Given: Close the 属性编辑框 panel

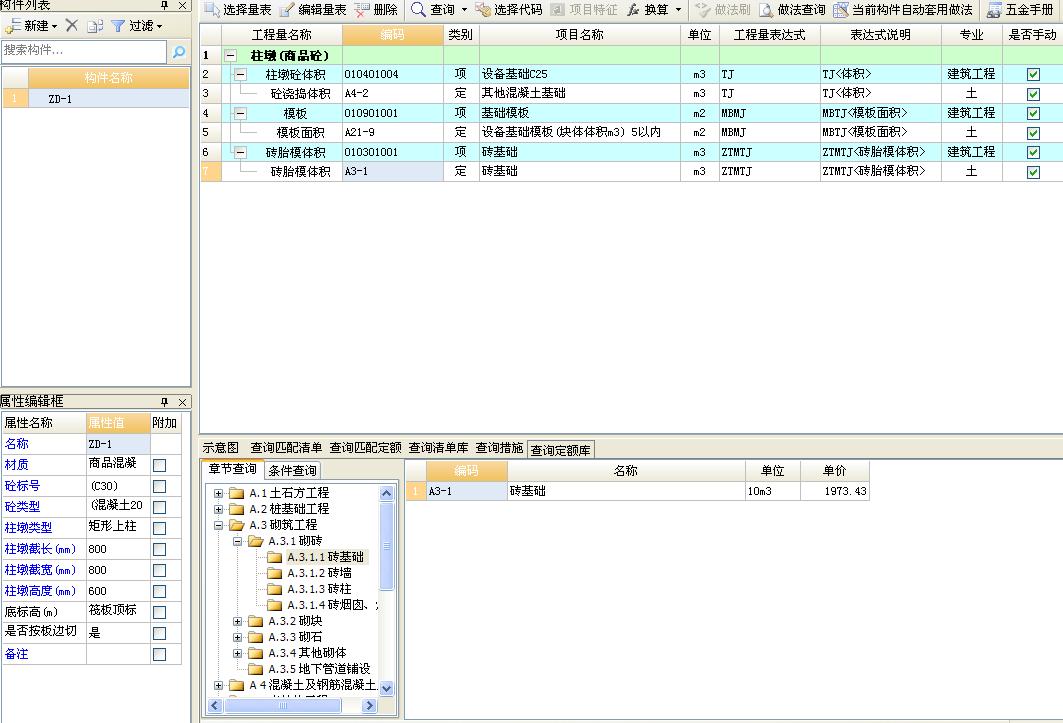Looking at the screenshot, I should (182, 402).
